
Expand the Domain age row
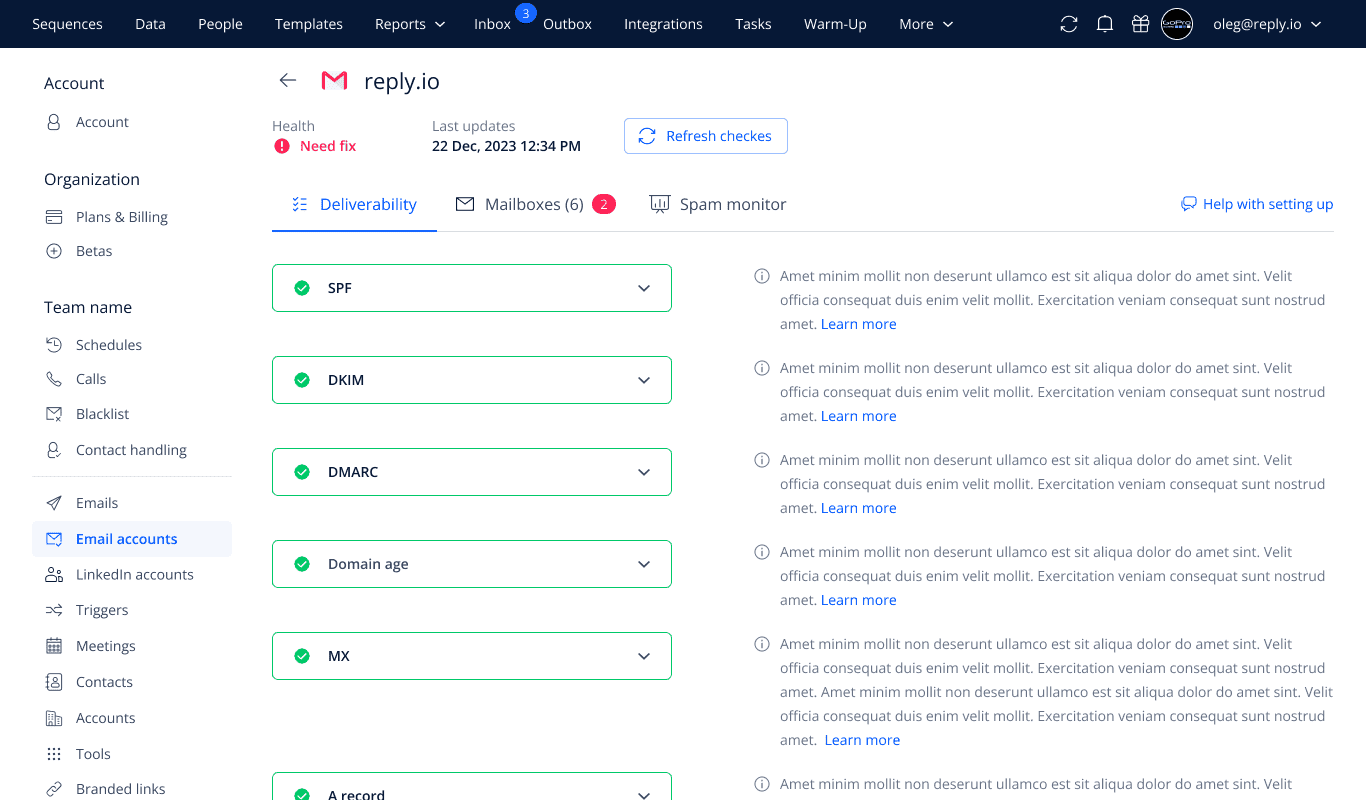(644, 564)
